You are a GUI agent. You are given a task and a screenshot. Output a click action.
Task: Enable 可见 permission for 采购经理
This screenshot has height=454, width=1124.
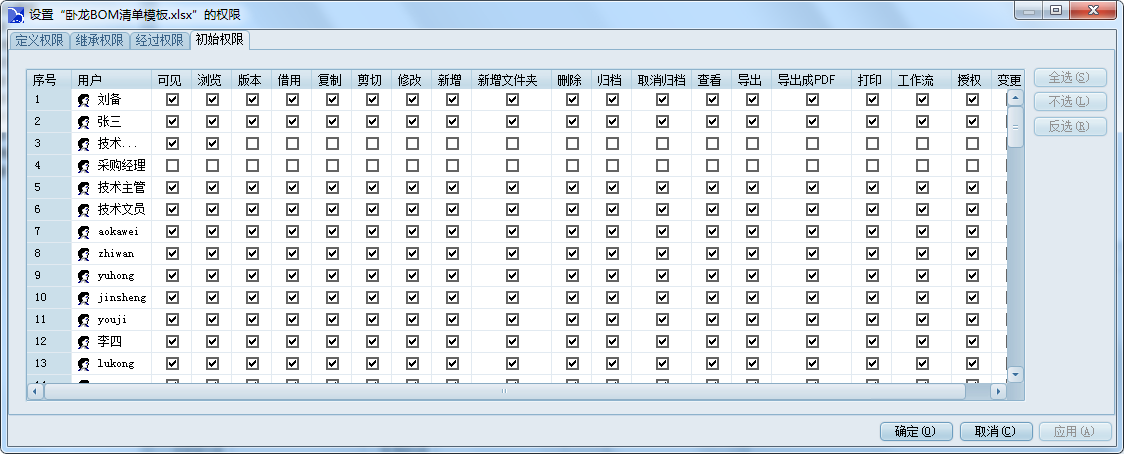tap(172, 166)
